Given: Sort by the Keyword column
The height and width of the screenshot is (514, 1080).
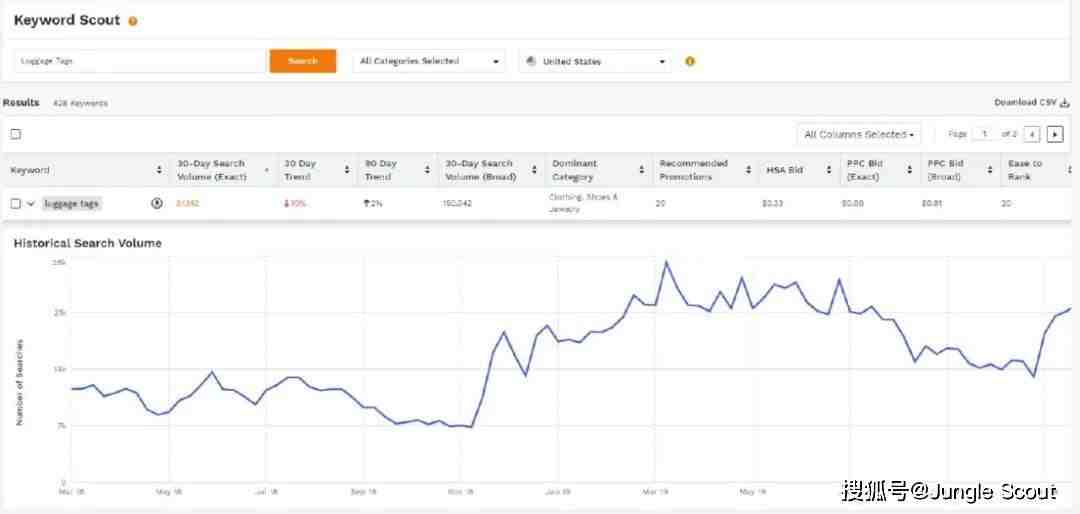Looking at the screenshot, I should click(159, 169).
